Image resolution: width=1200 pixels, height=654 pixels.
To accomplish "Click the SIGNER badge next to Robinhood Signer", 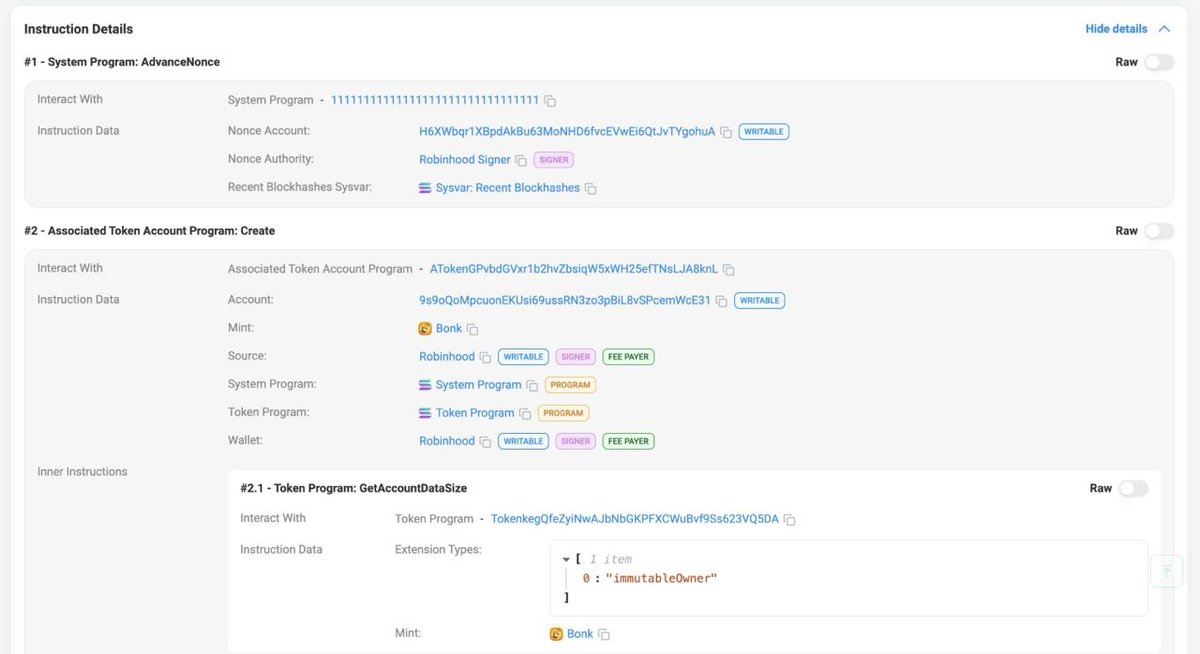I will pos(553,159).
